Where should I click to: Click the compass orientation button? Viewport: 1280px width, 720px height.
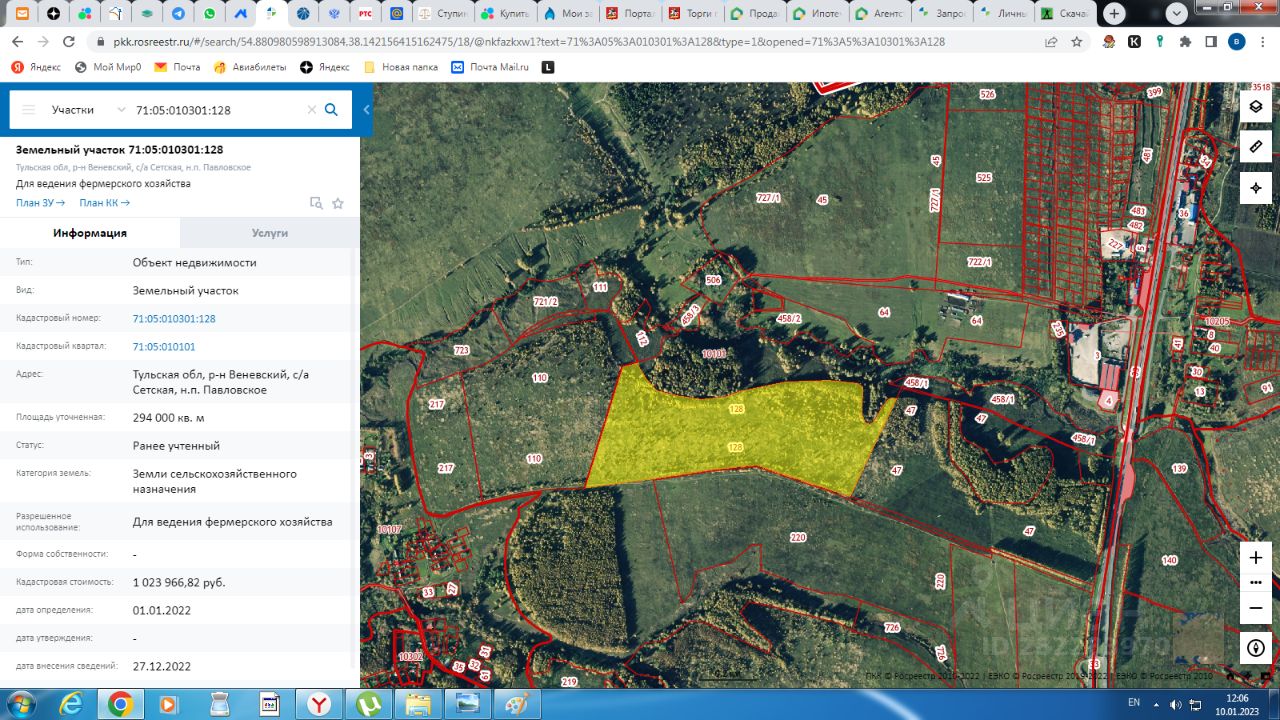pyautogui.click(x=1256, y=648)
